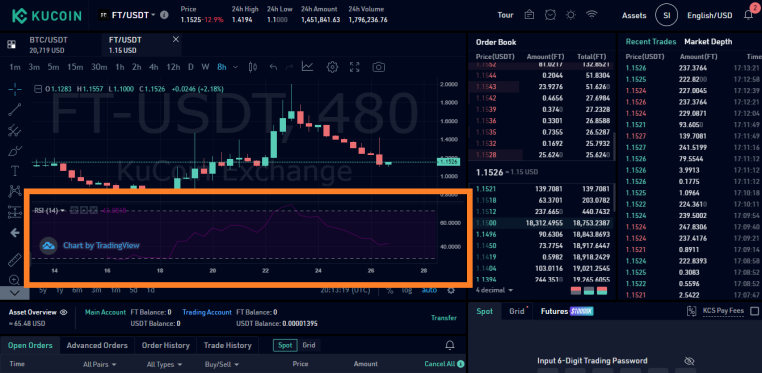Toggle auto scale on chart

[x=429, y=290]
